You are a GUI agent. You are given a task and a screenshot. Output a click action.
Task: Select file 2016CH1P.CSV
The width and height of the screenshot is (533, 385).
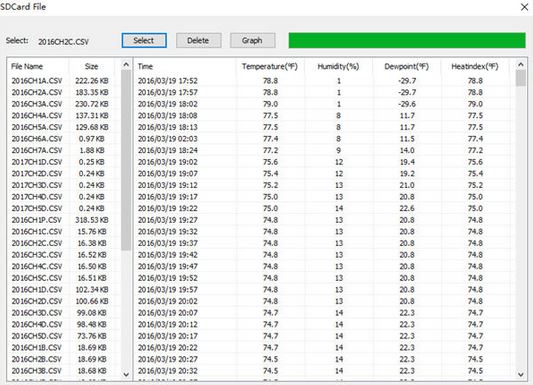pyautogui.click(x=37, y=220)
